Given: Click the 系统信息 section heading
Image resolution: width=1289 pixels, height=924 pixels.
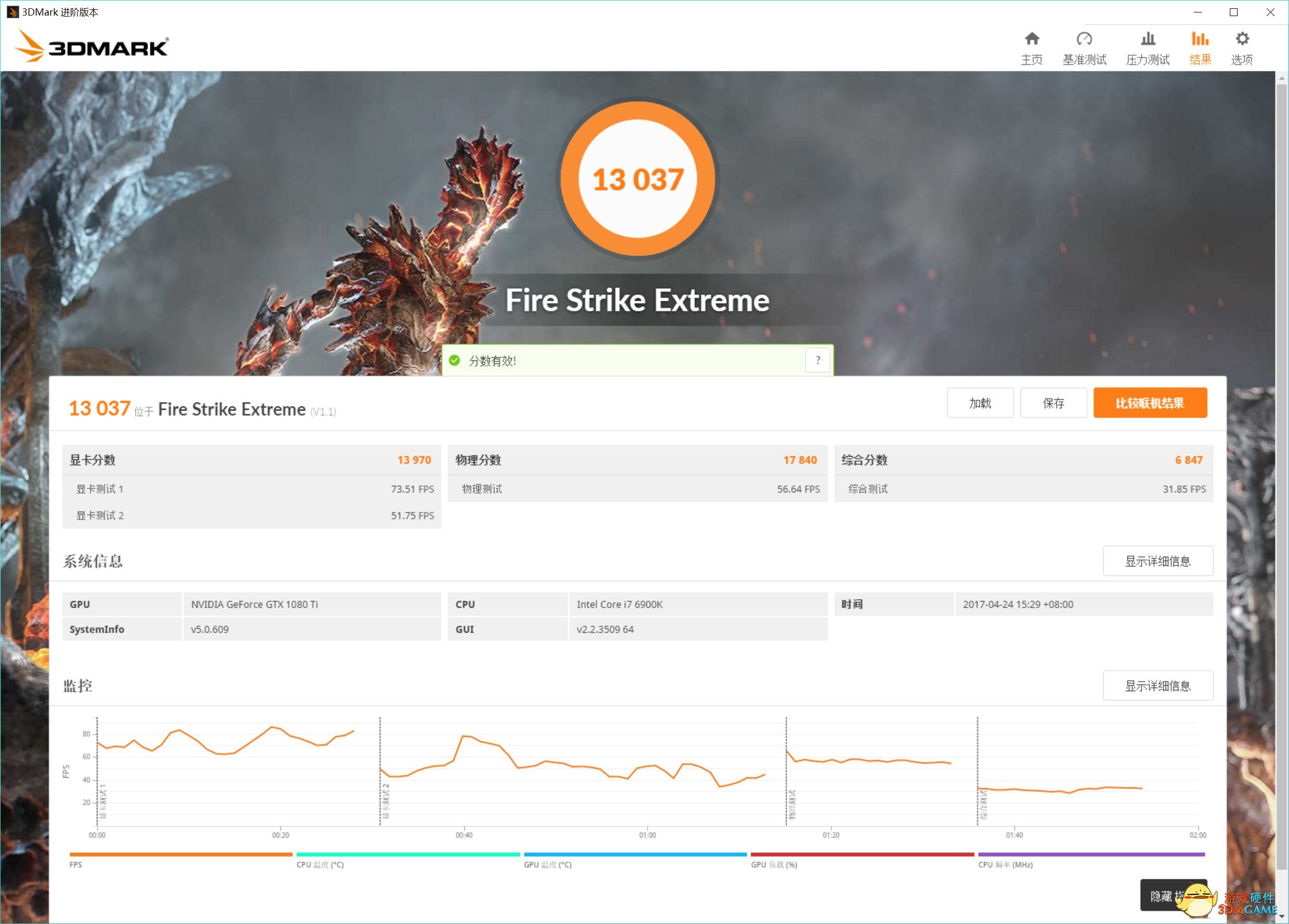Looking at the screenshot, I should 92,561.
